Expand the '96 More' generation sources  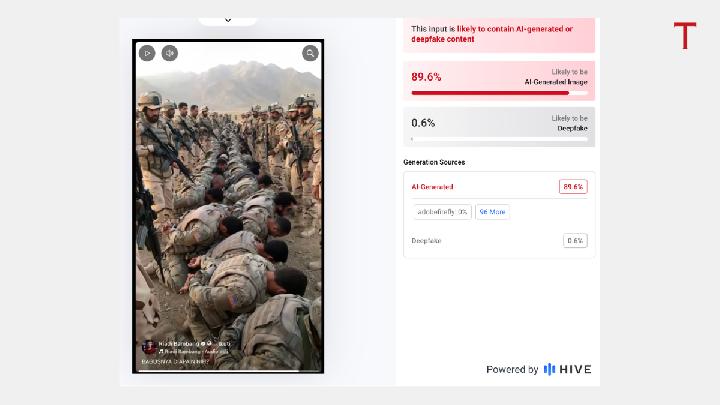492,212
